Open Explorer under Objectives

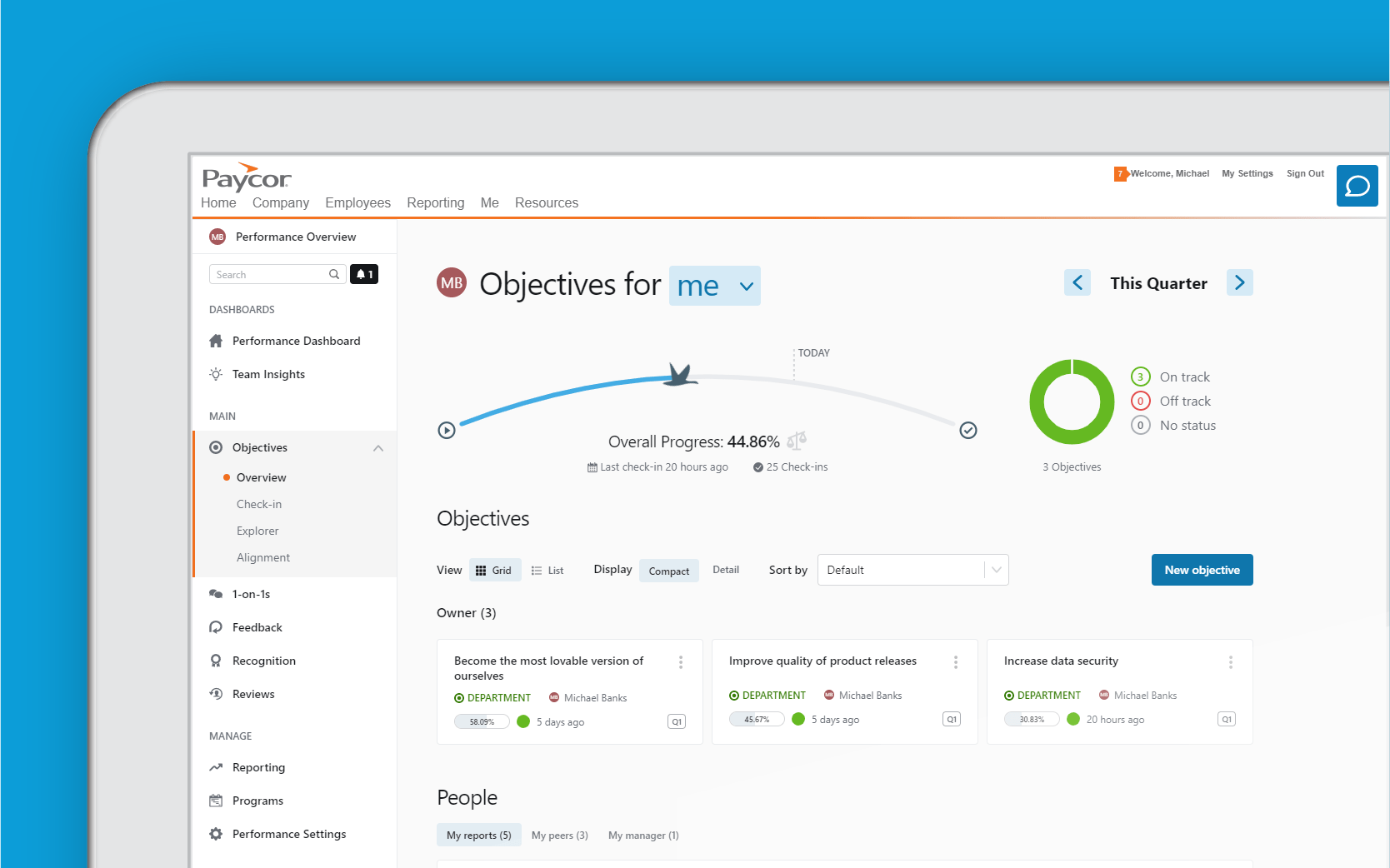coord(257,531)
